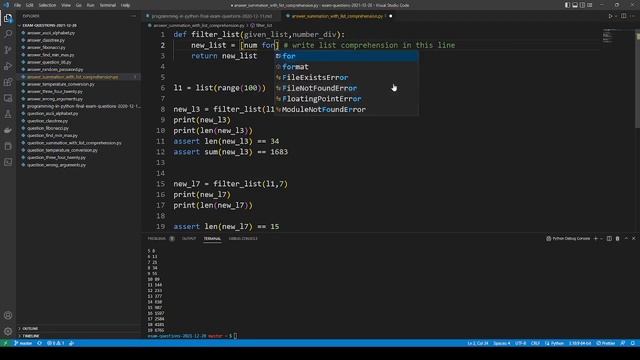Screen dimensions: 640x360
Task: Split the editor to the right
Action: point(623,16)
